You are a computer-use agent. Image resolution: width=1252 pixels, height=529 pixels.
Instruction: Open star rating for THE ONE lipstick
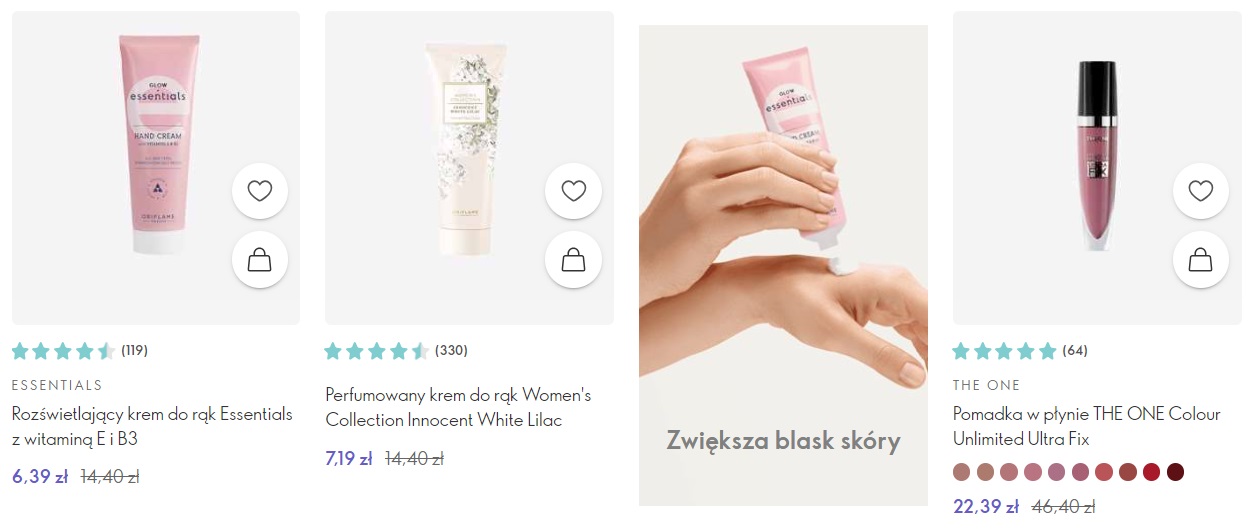coord(1005,351)
